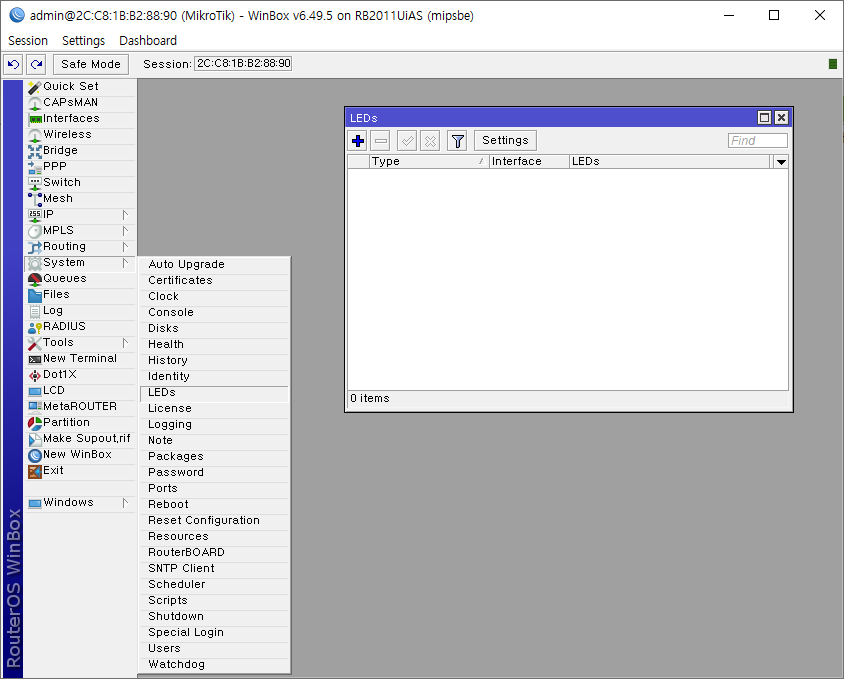Open the CAPsMAN sidebar entry
Image resolution: width=844 pixels, height=679 pixels.
80,102
